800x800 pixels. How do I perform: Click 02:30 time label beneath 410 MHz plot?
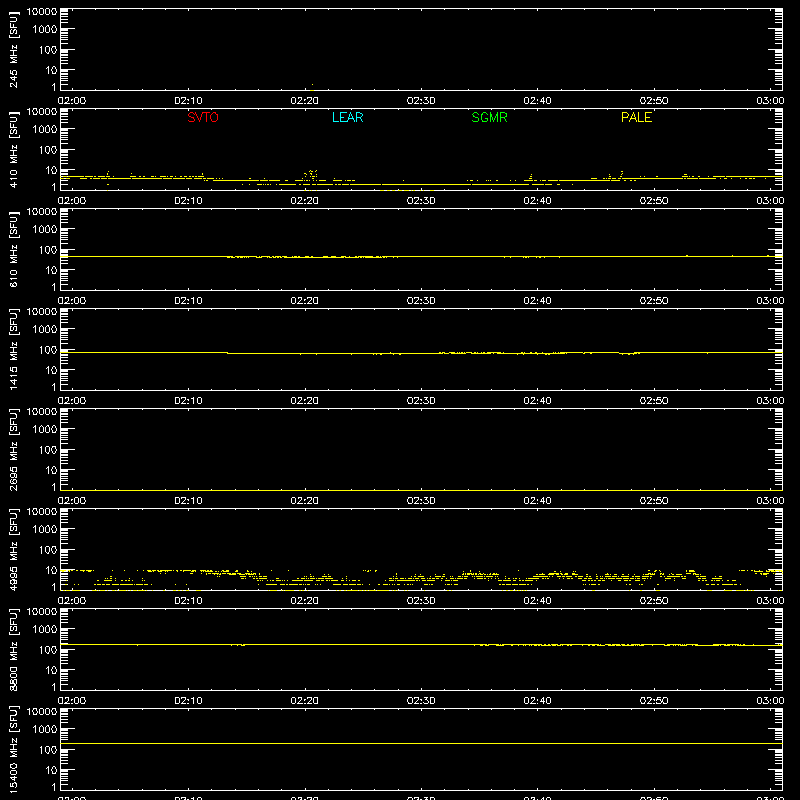pyautogui.click(x=421, y=201)
